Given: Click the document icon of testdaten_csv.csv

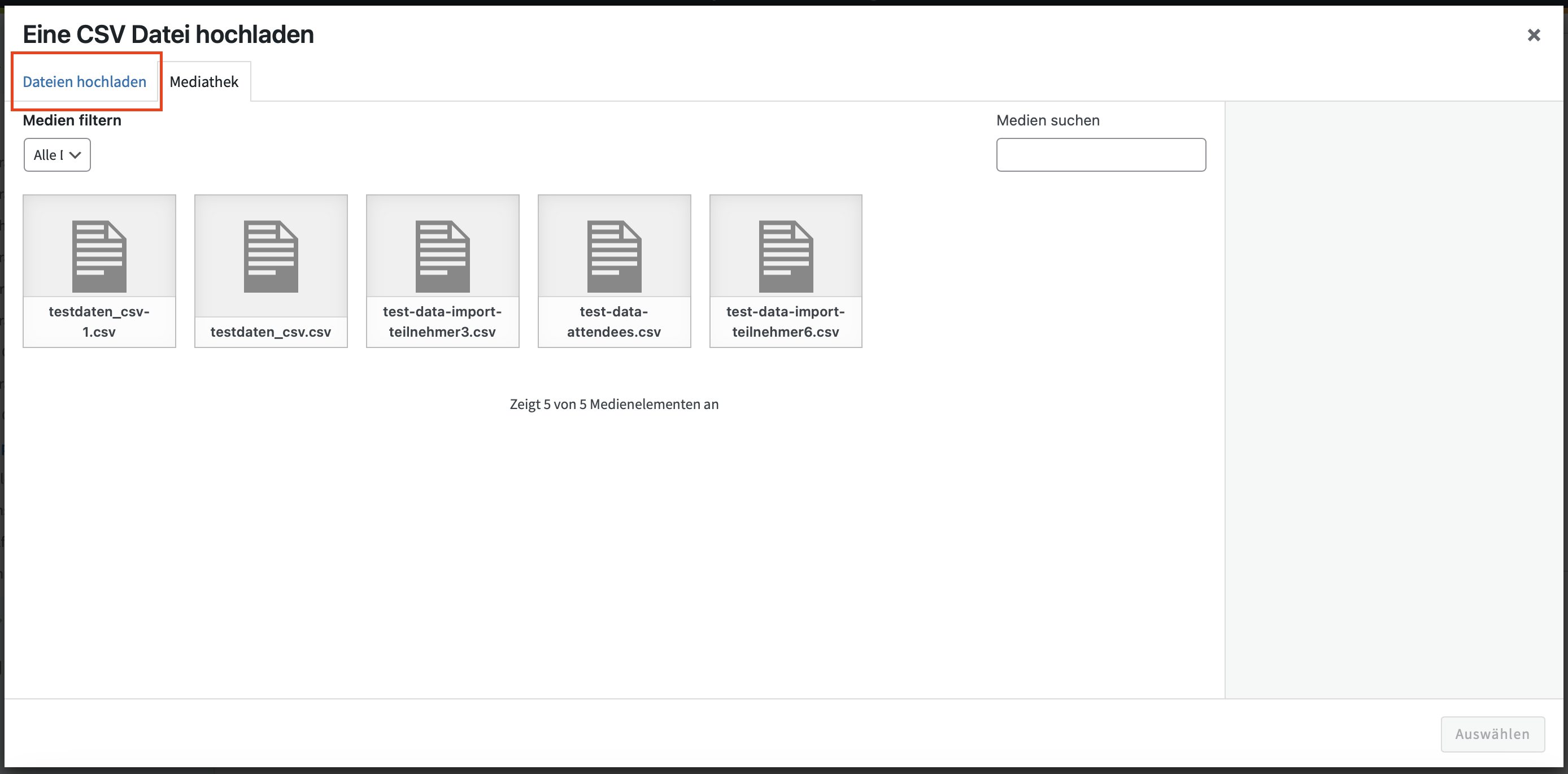Looking at the screenshot, I should (271, 256).
